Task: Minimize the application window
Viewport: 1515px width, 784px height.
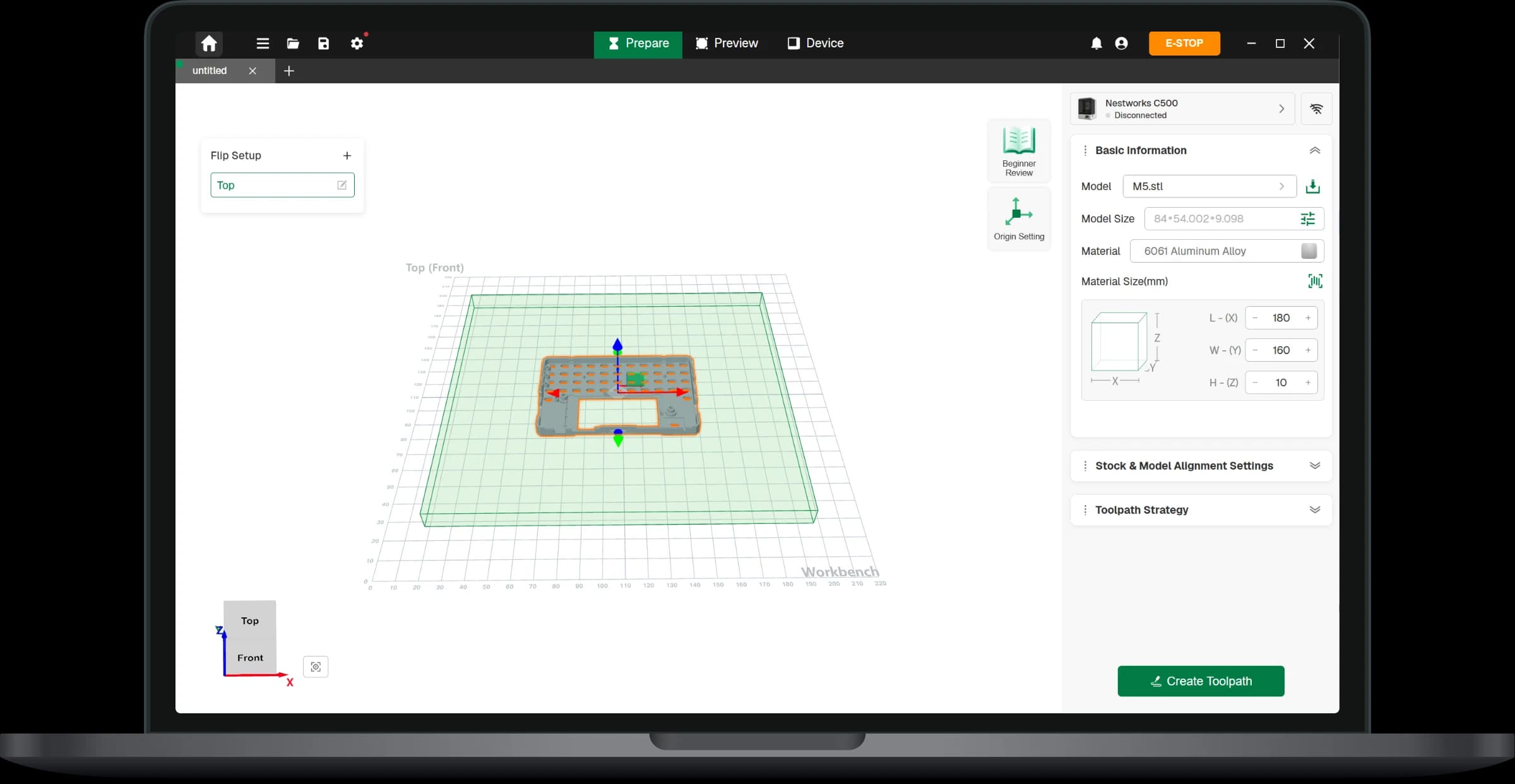Action: pos(1251,43)
